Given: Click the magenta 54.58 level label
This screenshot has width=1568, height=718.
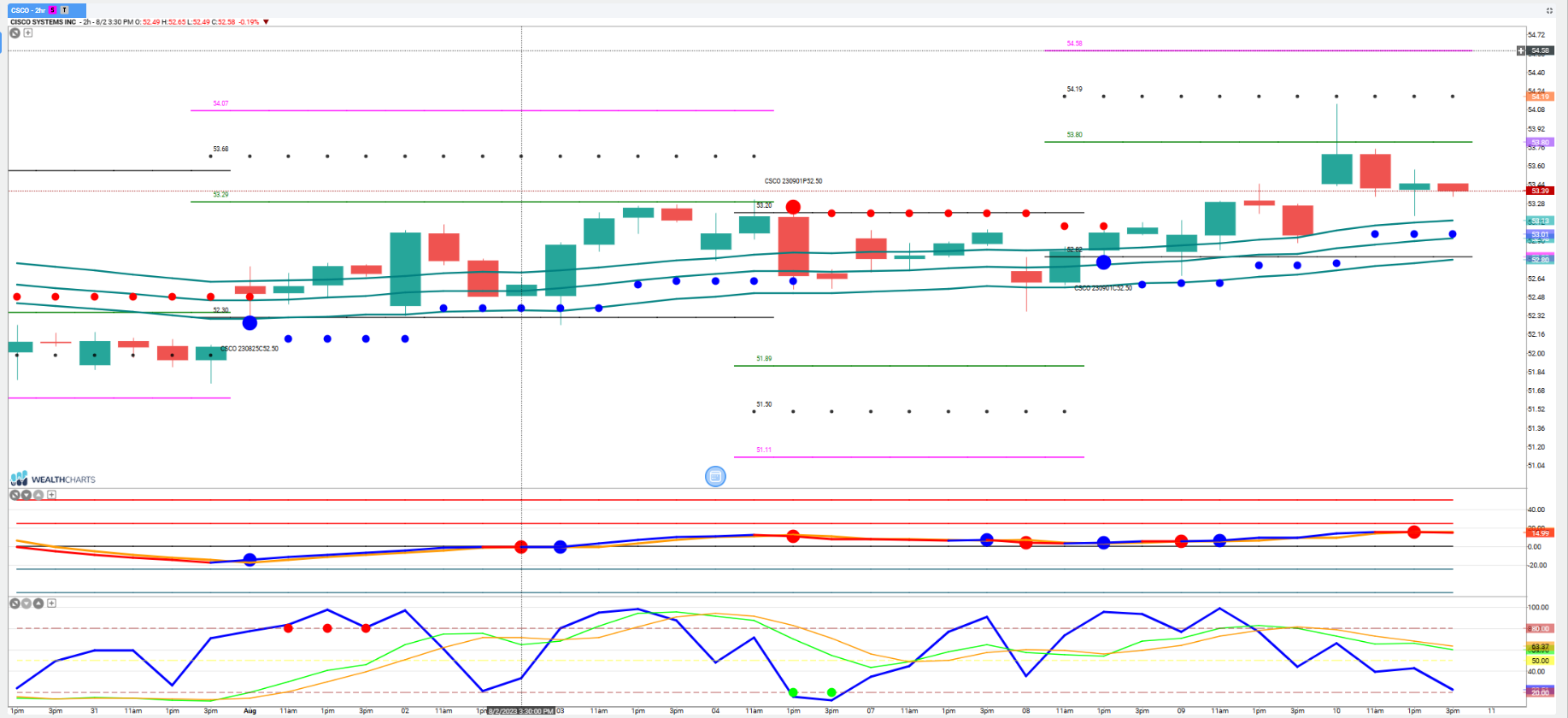Looking at the screenshot, I should [1074, 44].
